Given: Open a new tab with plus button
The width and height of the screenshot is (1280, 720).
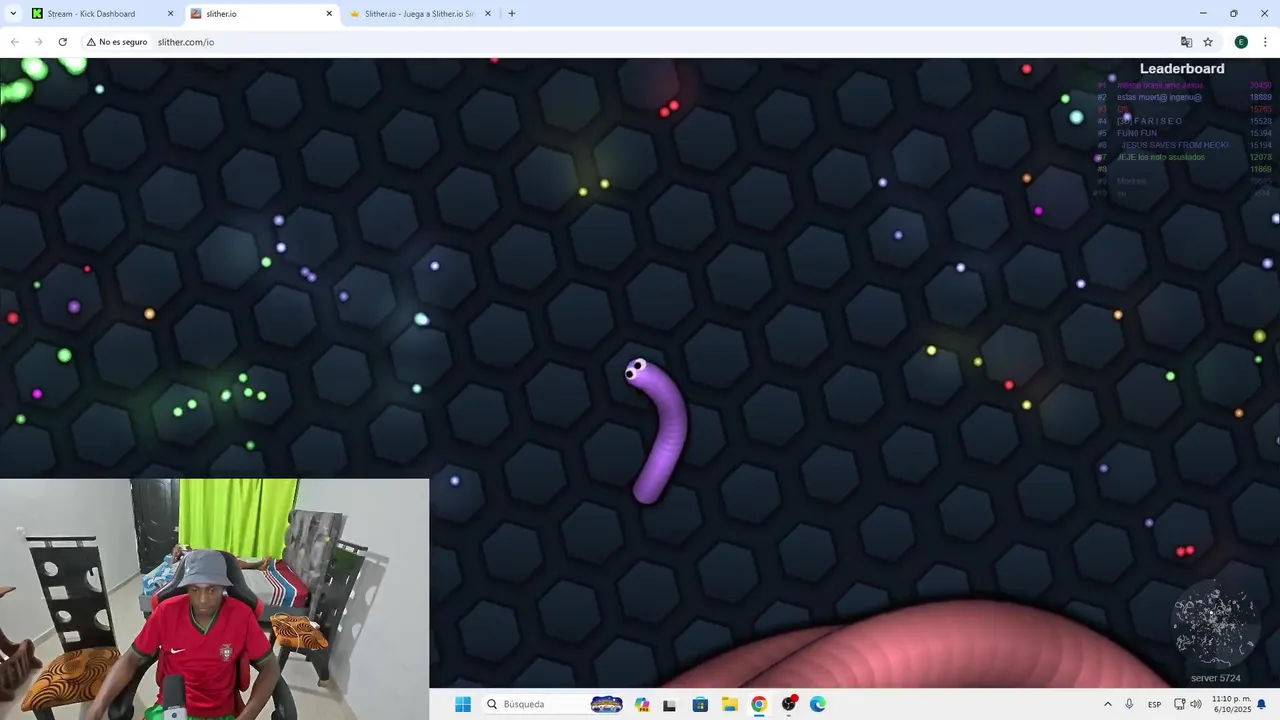Looking at the screenshot, I should (x=512, y=14).
